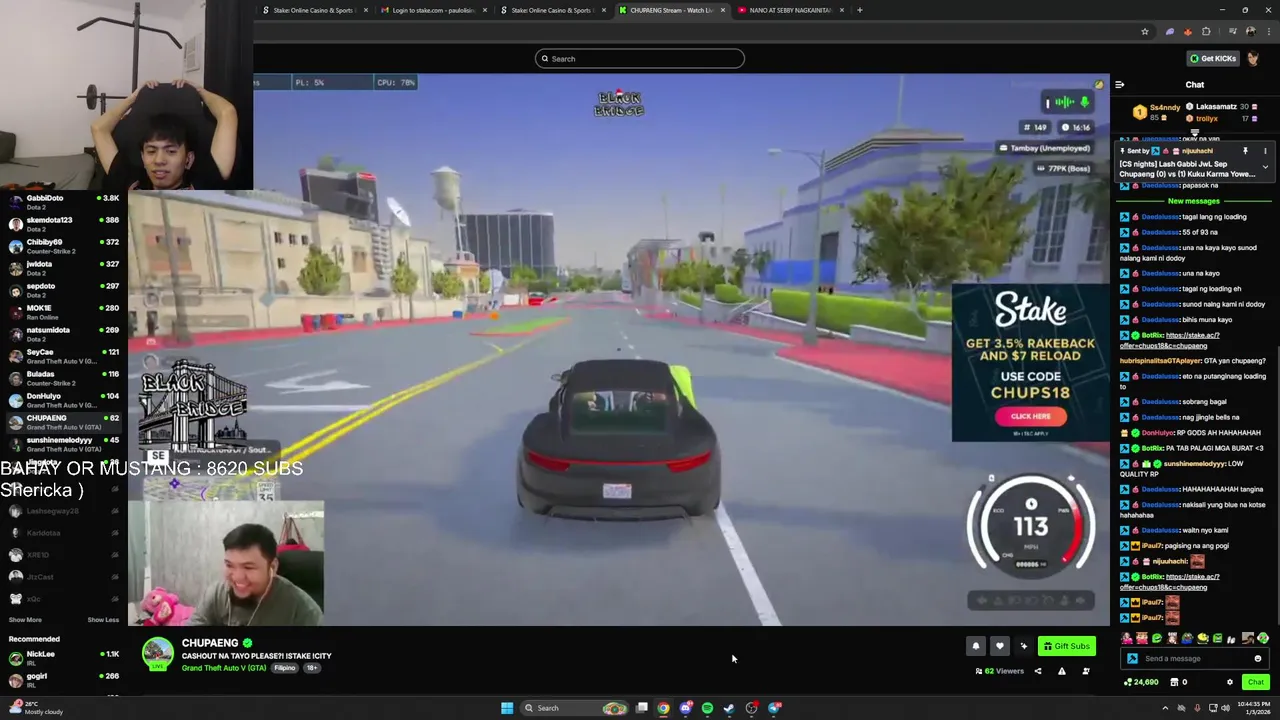Unpin the pinned message with the pin icon
Image resolution: width=1280 pixels, height=720 pixels.
point(1245,151)
